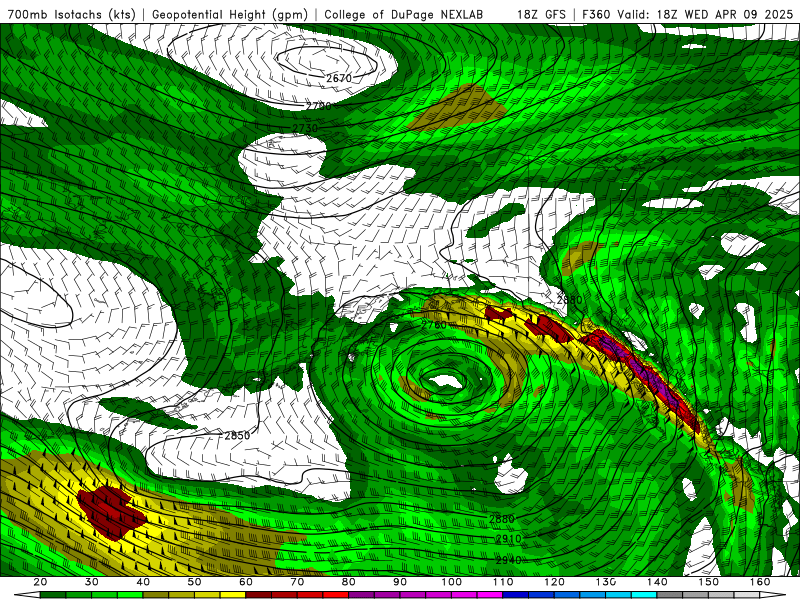Click the 160 kt legend label
The height and width of the screenshot is (600, 800).
click(x=760, y=582)
